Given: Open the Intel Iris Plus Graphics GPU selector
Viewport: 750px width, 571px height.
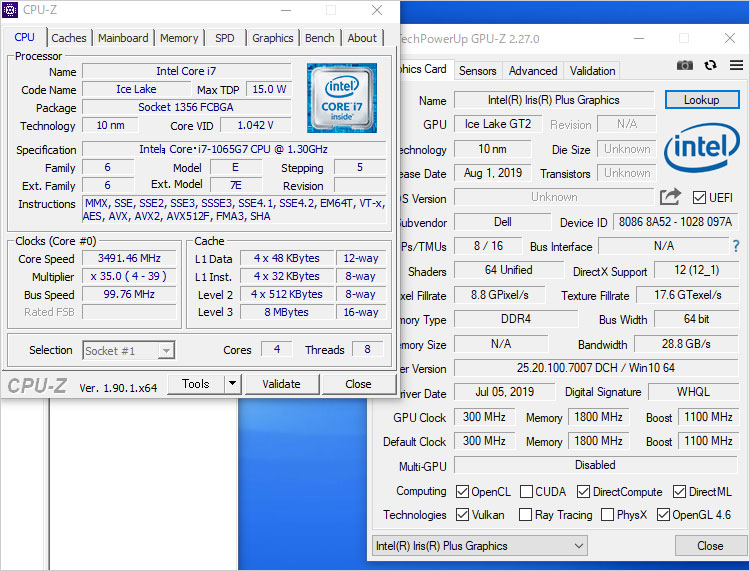Looking at the screenshot, I should [480, 546].
